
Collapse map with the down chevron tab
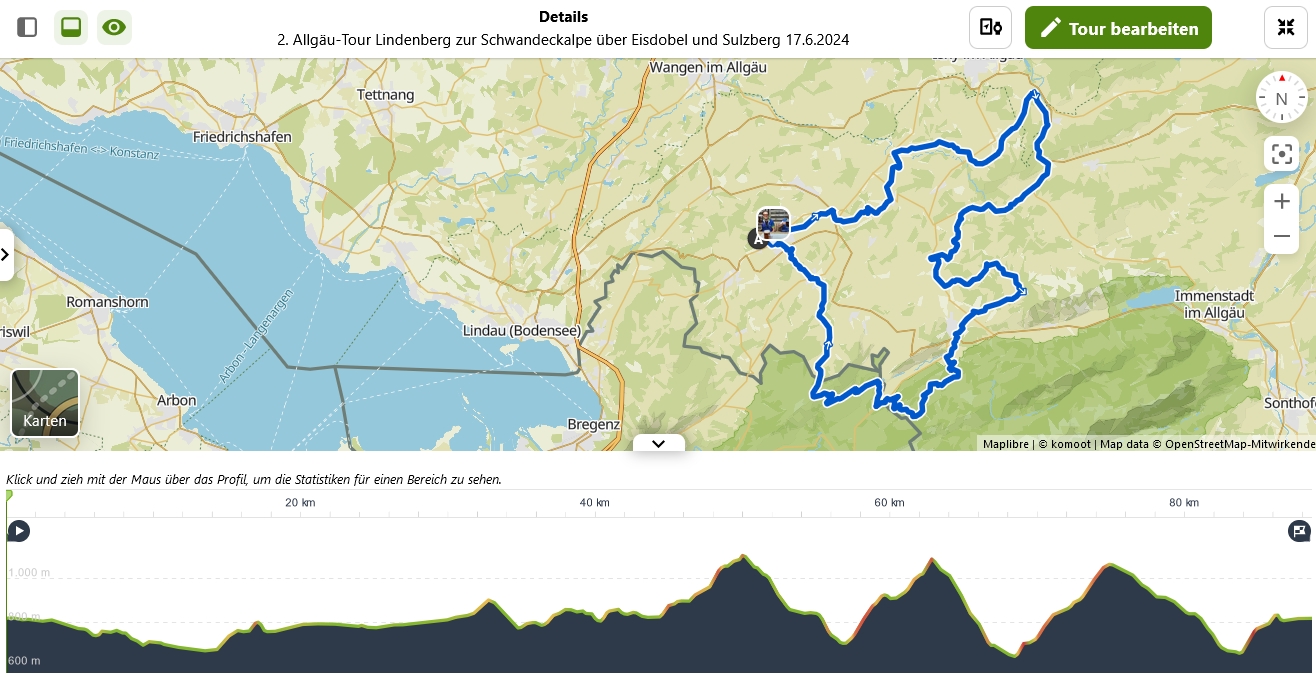click(658, 443)
